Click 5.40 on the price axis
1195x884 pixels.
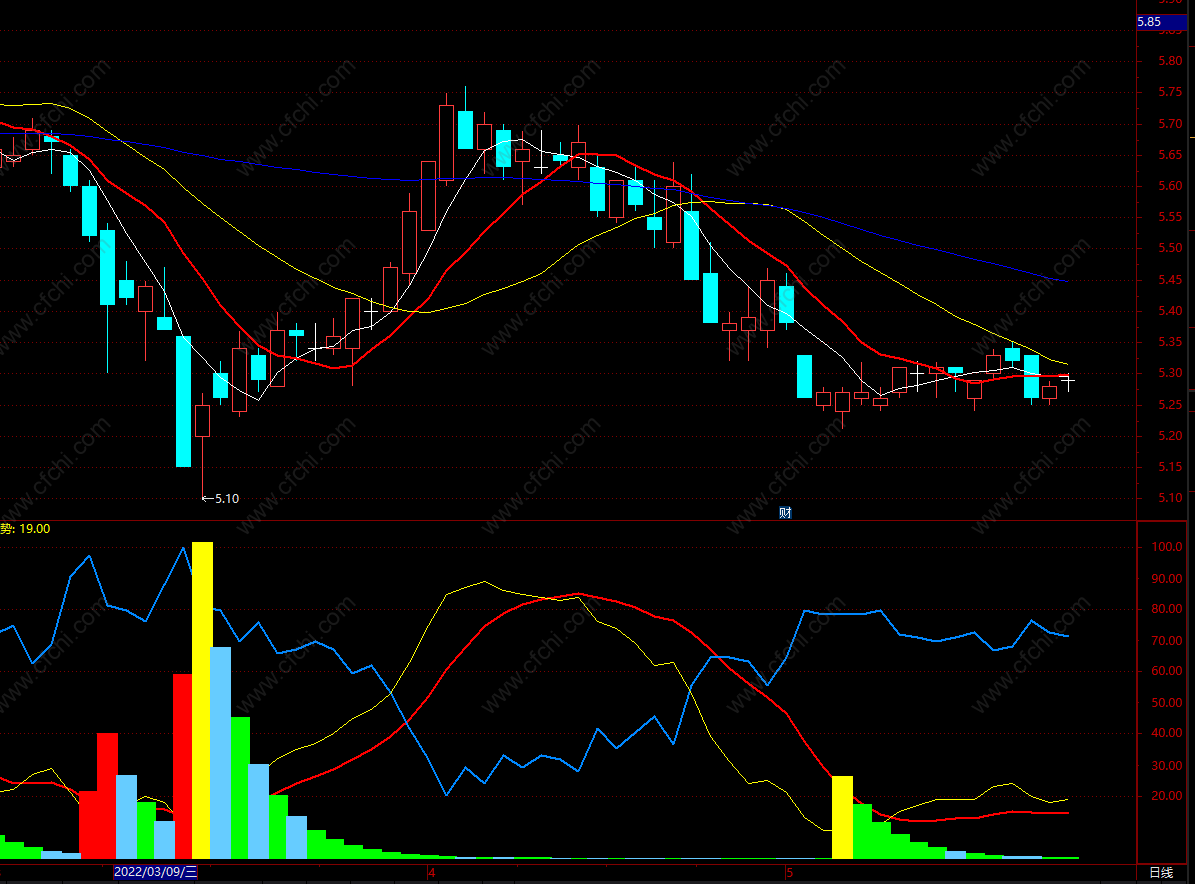click(x=1170, y=311)
